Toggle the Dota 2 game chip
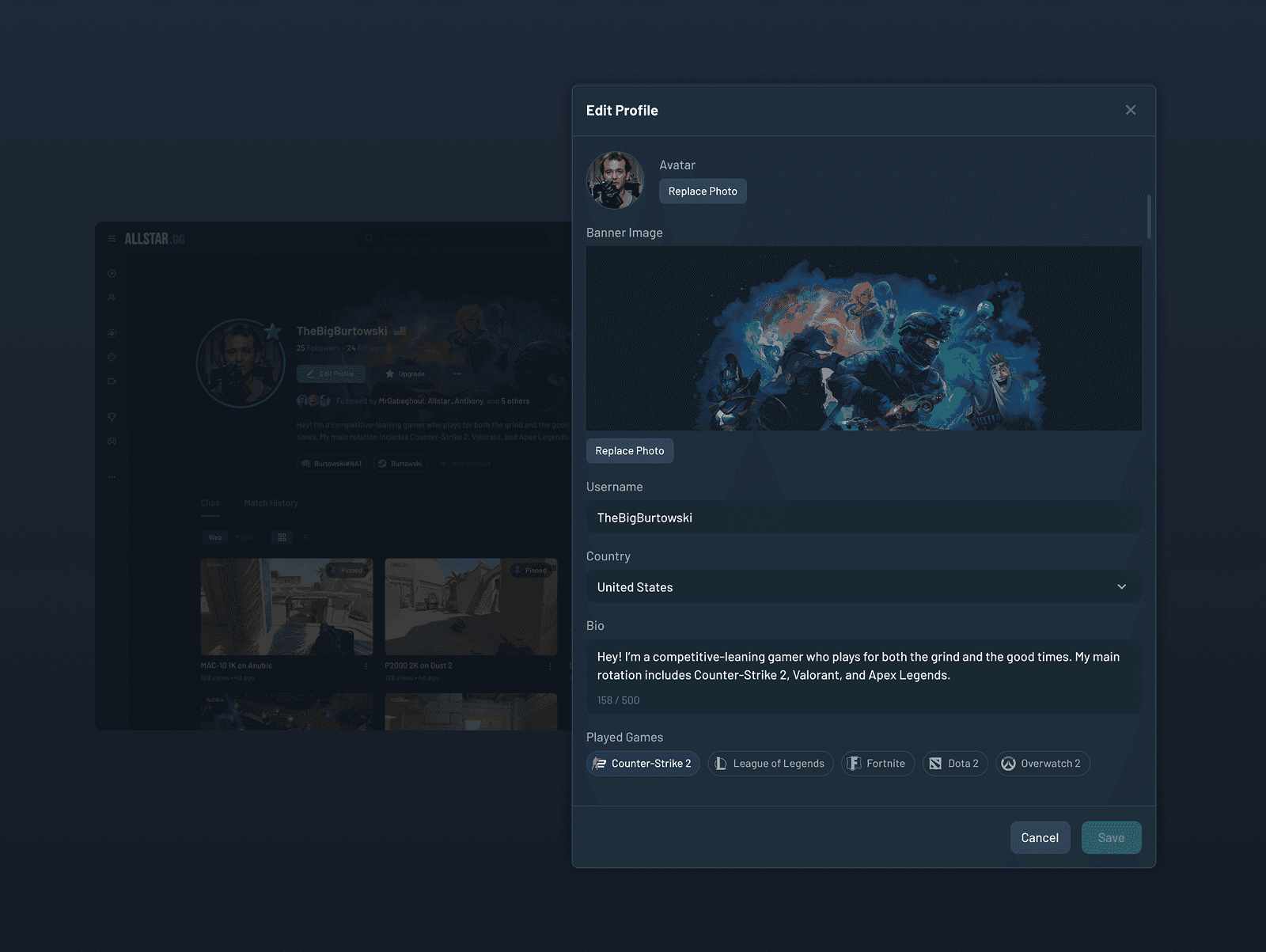 coord(954,764)
